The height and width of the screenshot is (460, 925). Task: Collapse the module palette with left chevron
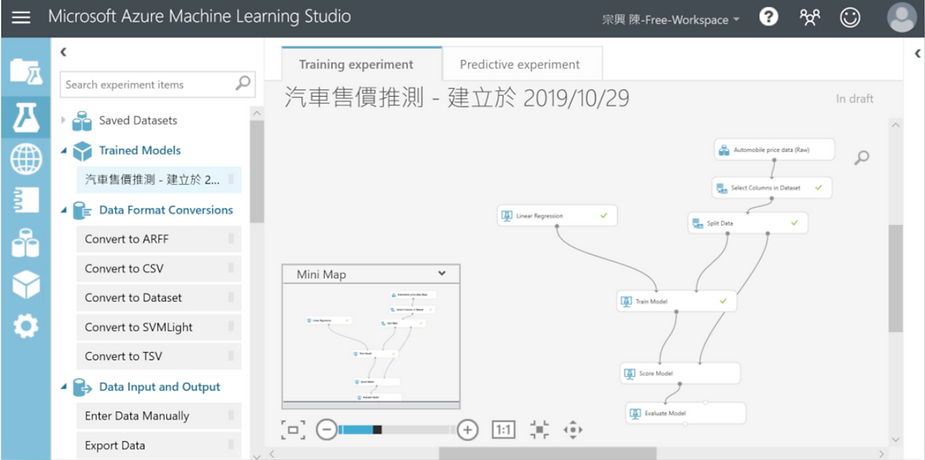point(64,52)
